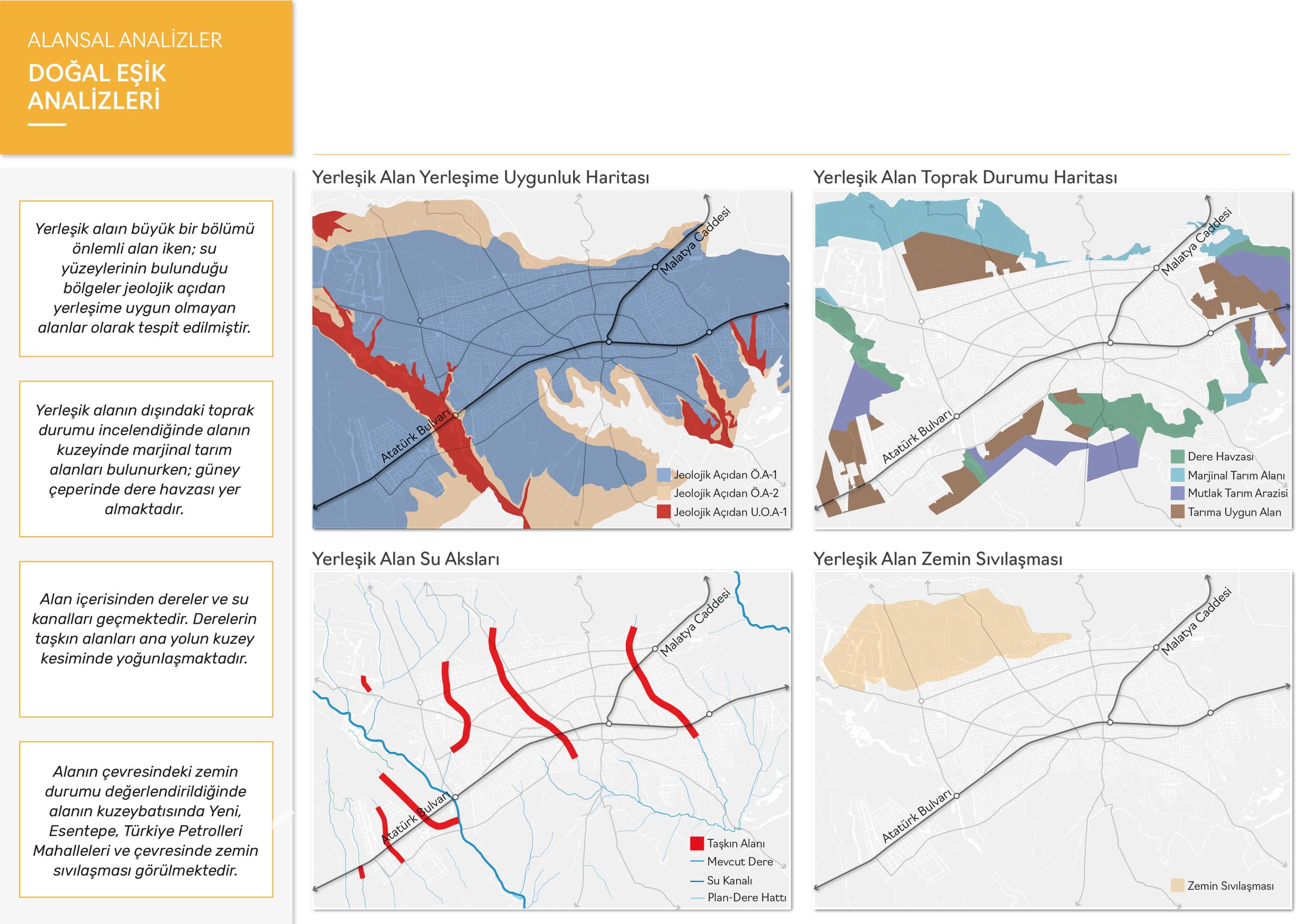The width and height of the screenshot is (1304, 924).
Task: Select the Marjinal Tarım Alanı legend swatch
Action: pos(1178,475)
